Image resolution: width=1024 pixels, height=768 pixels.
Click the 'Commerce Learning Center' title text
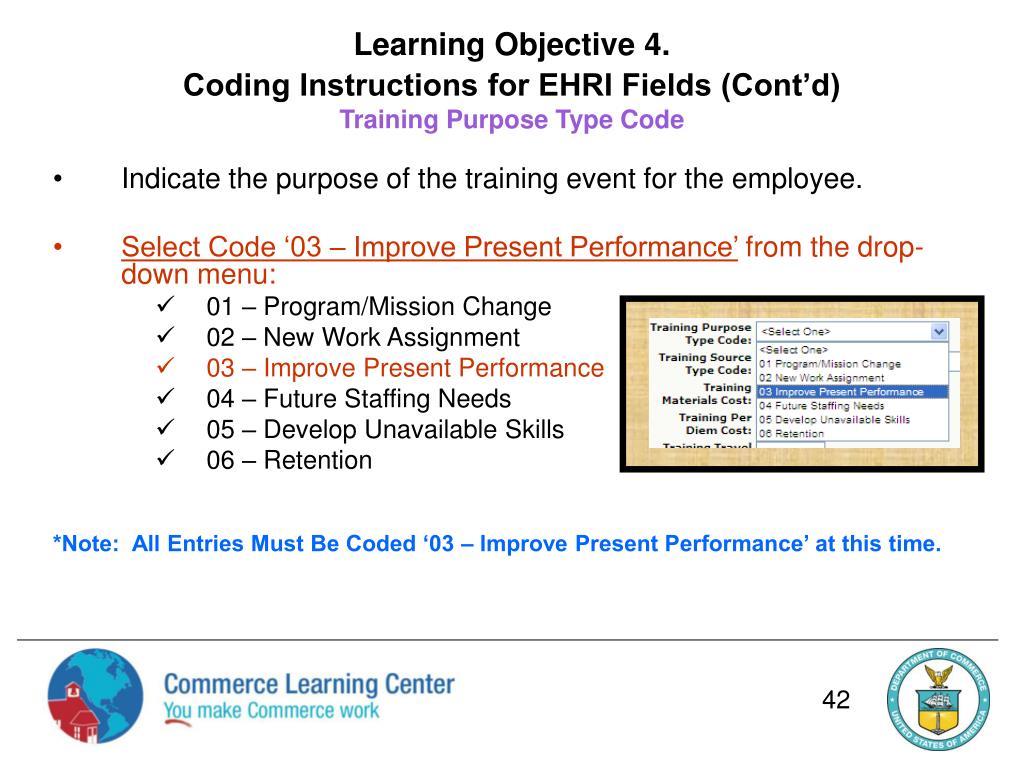[309, 685]
